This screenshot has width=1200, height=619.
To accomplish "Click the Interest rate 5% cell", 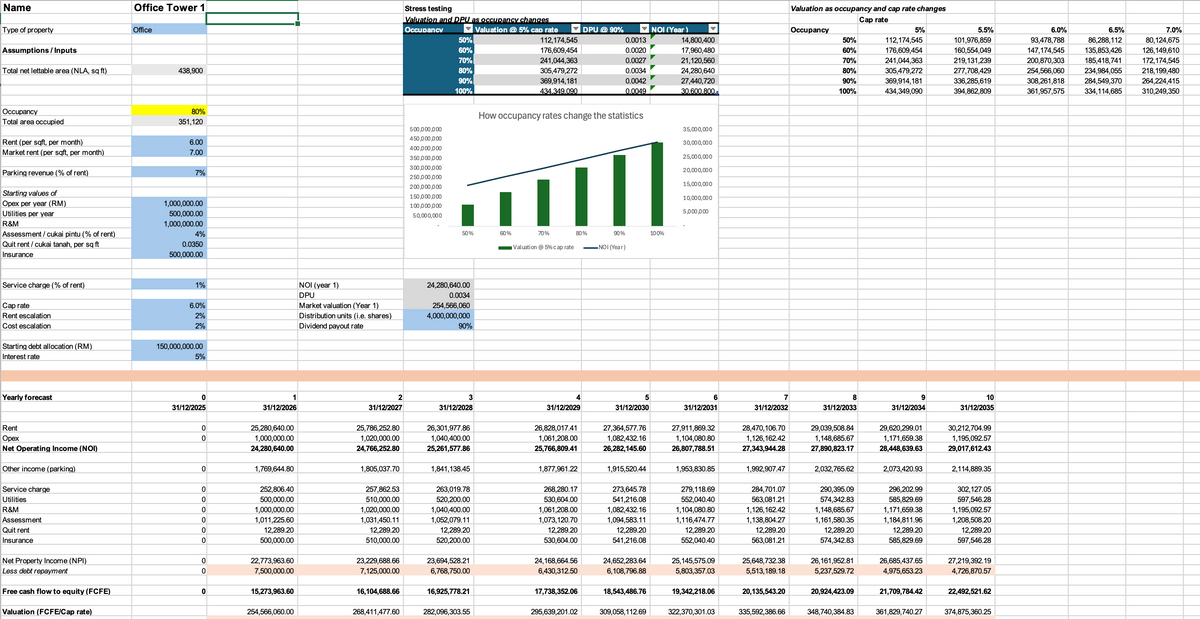I will pos(170,356).
